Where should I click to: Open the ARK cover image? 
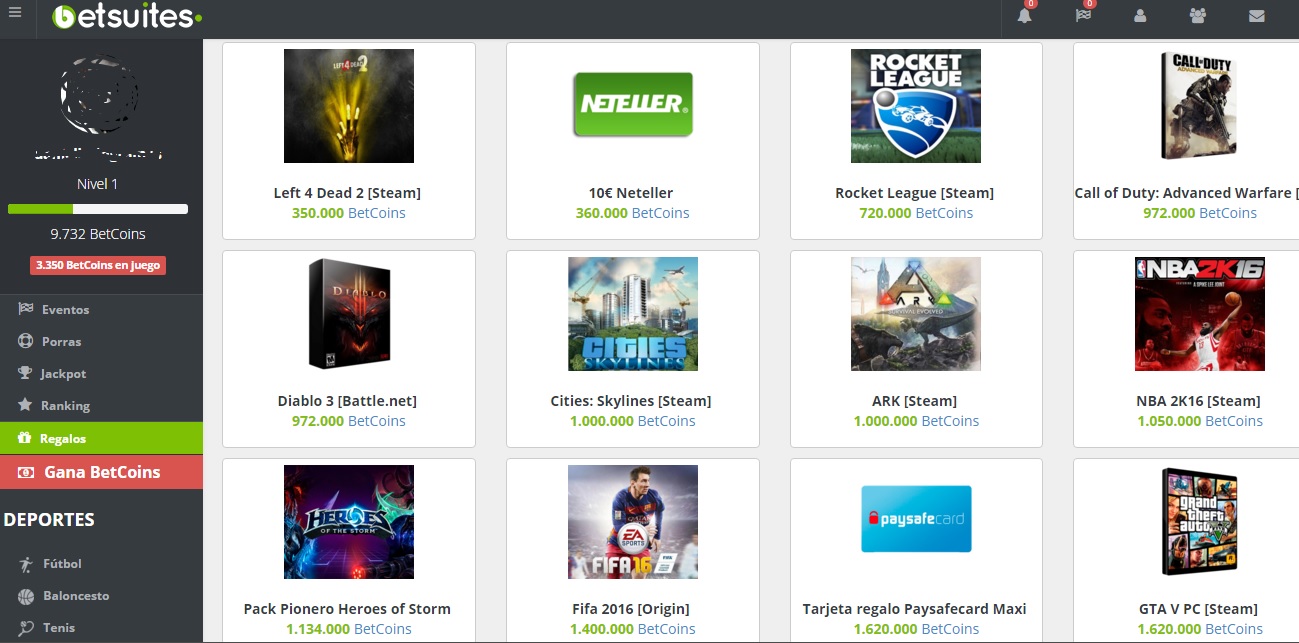916,314
